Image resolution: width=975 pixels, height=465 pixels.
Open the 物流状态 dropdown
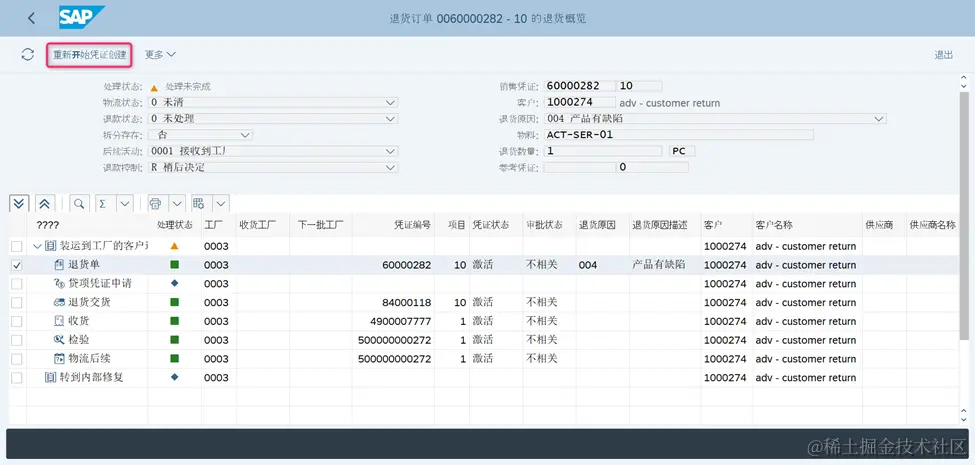[x=390, y=103]
